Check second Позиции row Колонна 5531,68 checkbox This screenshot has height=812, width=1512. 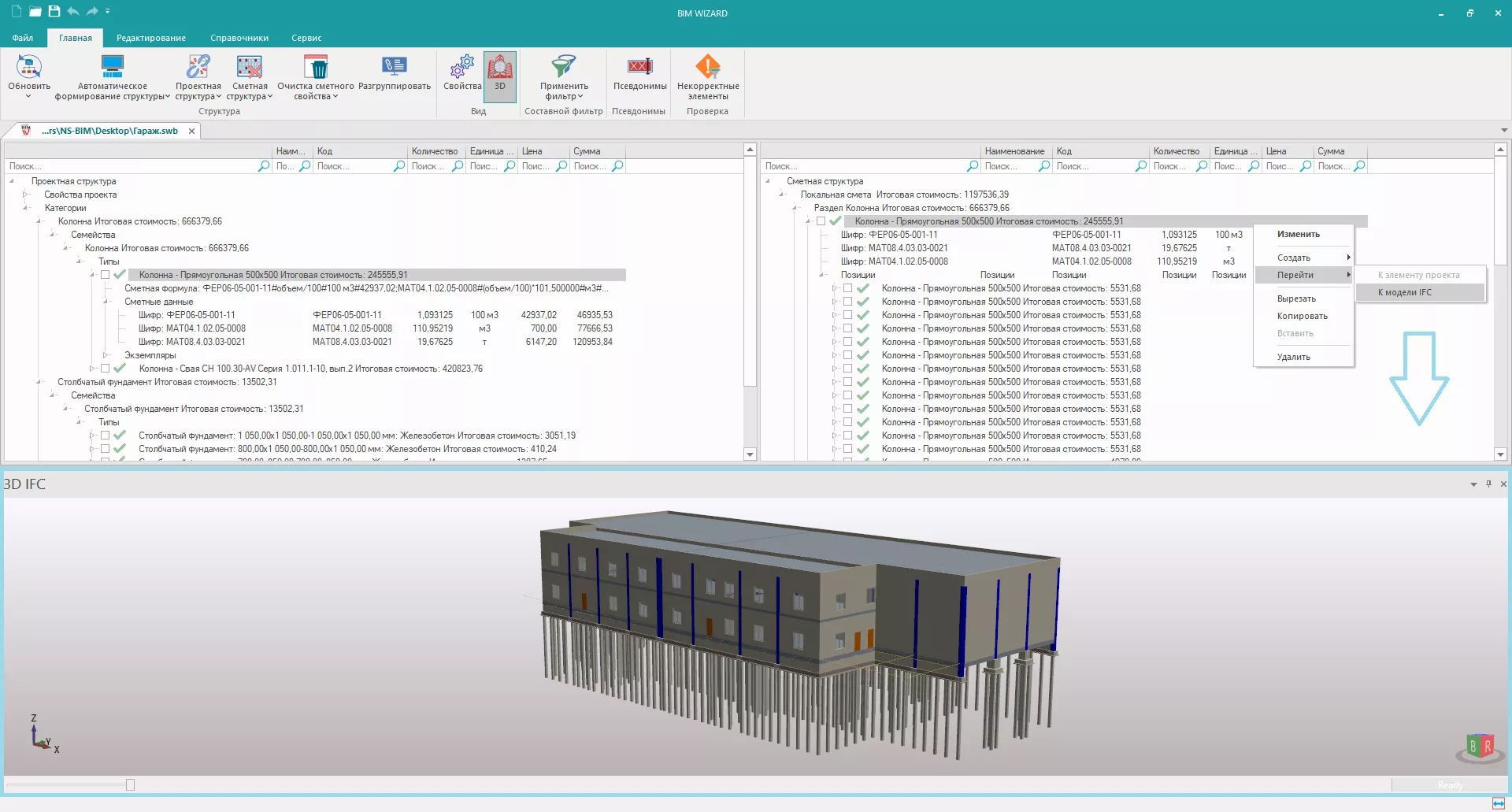pos(847,302)
